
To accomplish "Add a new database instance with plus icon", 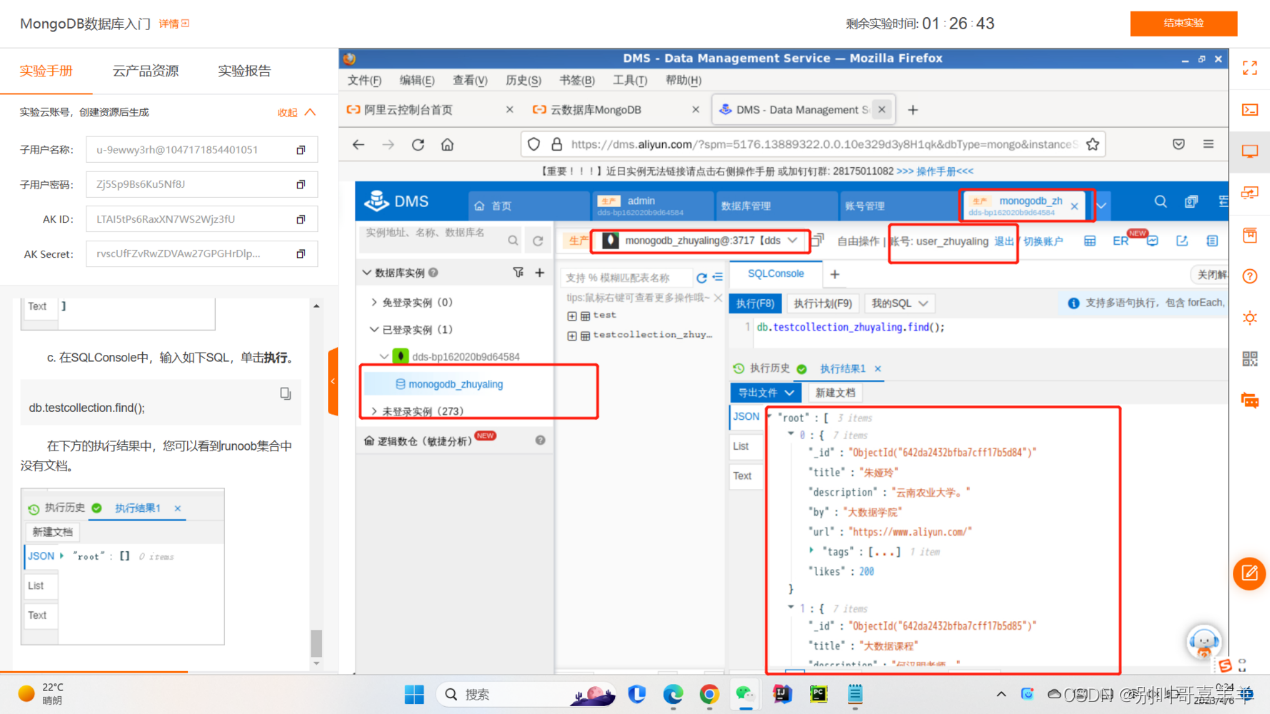I will [x=540, y=272].
